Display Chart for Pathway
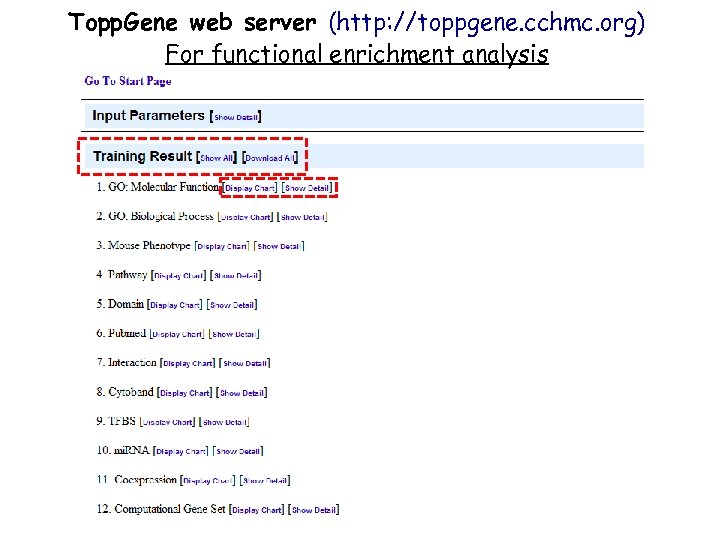This screenshot has height=540, width=720. 179,276
